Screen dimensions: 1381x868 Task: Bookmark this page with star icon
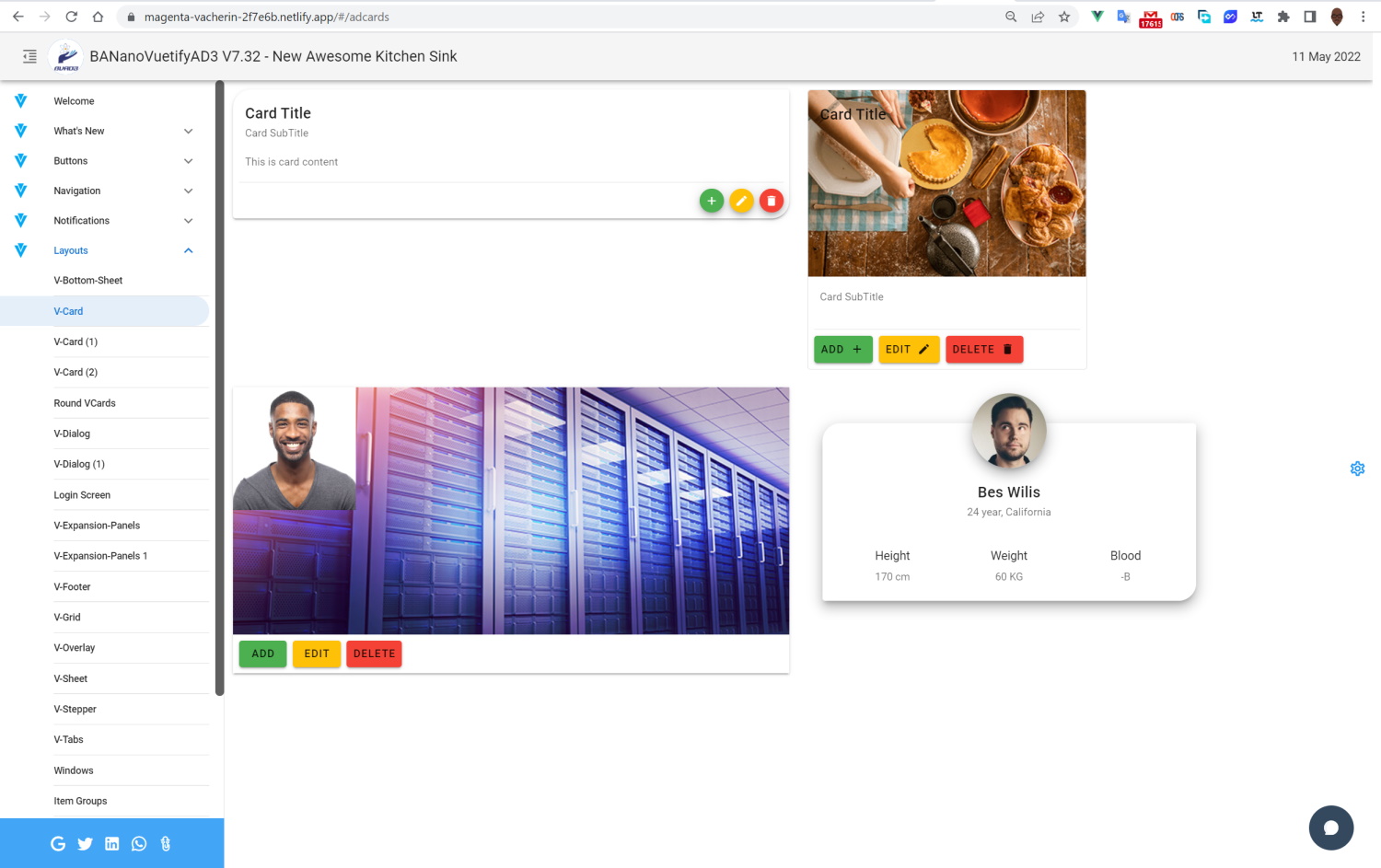(x=1064, y=17)
